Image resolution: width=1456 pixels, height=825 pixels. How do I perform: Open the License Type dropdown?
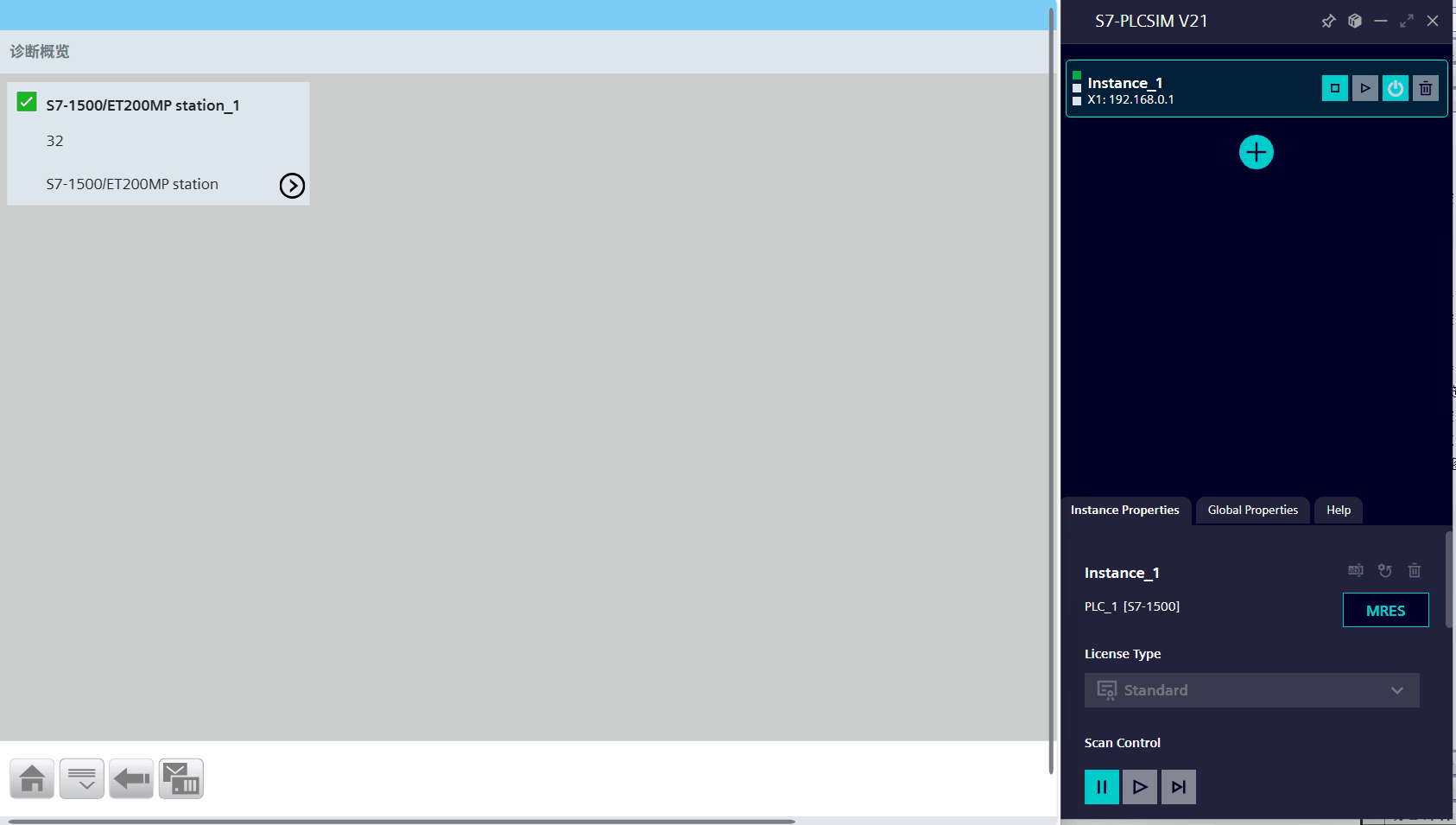1251,690
